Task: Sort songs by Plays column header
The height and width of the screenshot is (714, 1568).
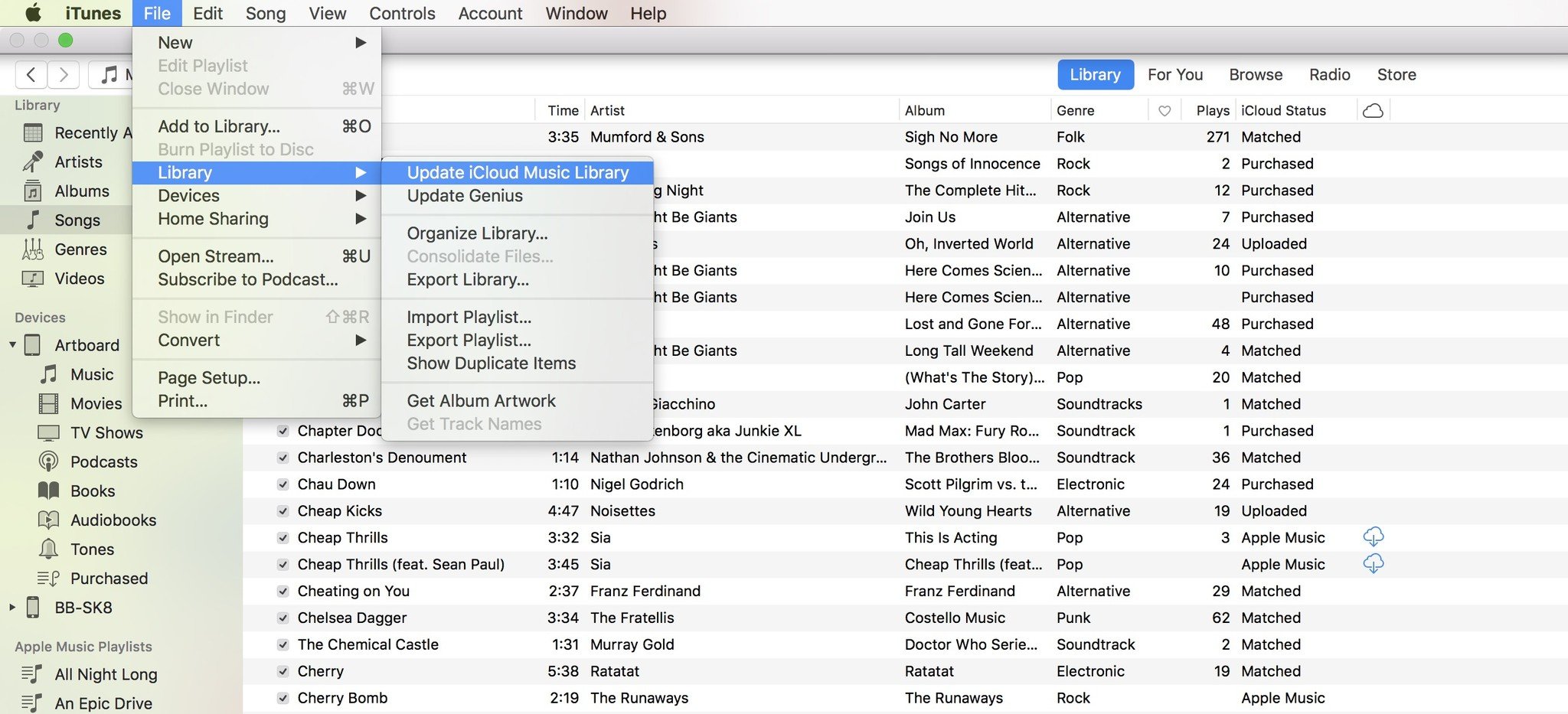Action: pyautogui.click(x=1212, y=110)
